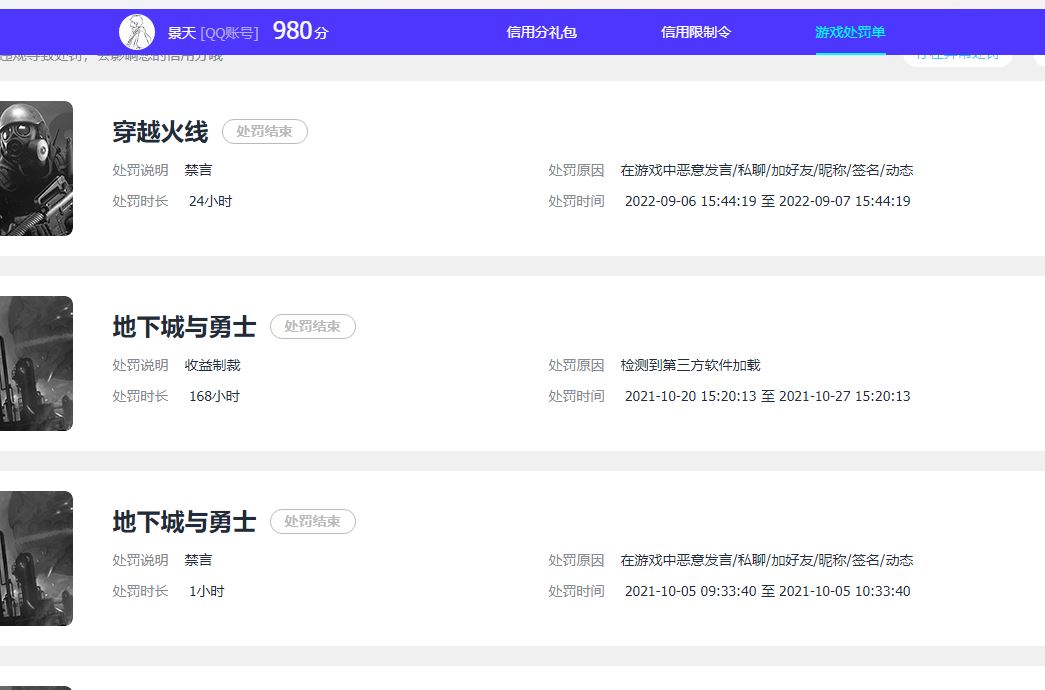The image size is (1045, 690).
Task: Click 地下城与勇士 title of the 1小时 record
Action: pos(184,522)
